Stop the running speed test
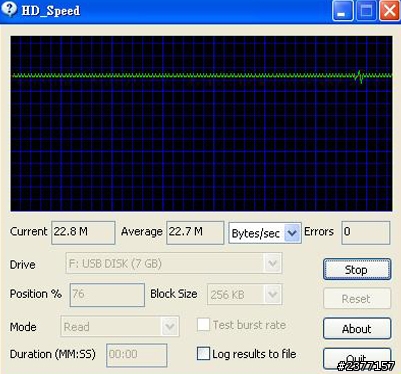This screenshot has width=401, height=374. point(357,269)
